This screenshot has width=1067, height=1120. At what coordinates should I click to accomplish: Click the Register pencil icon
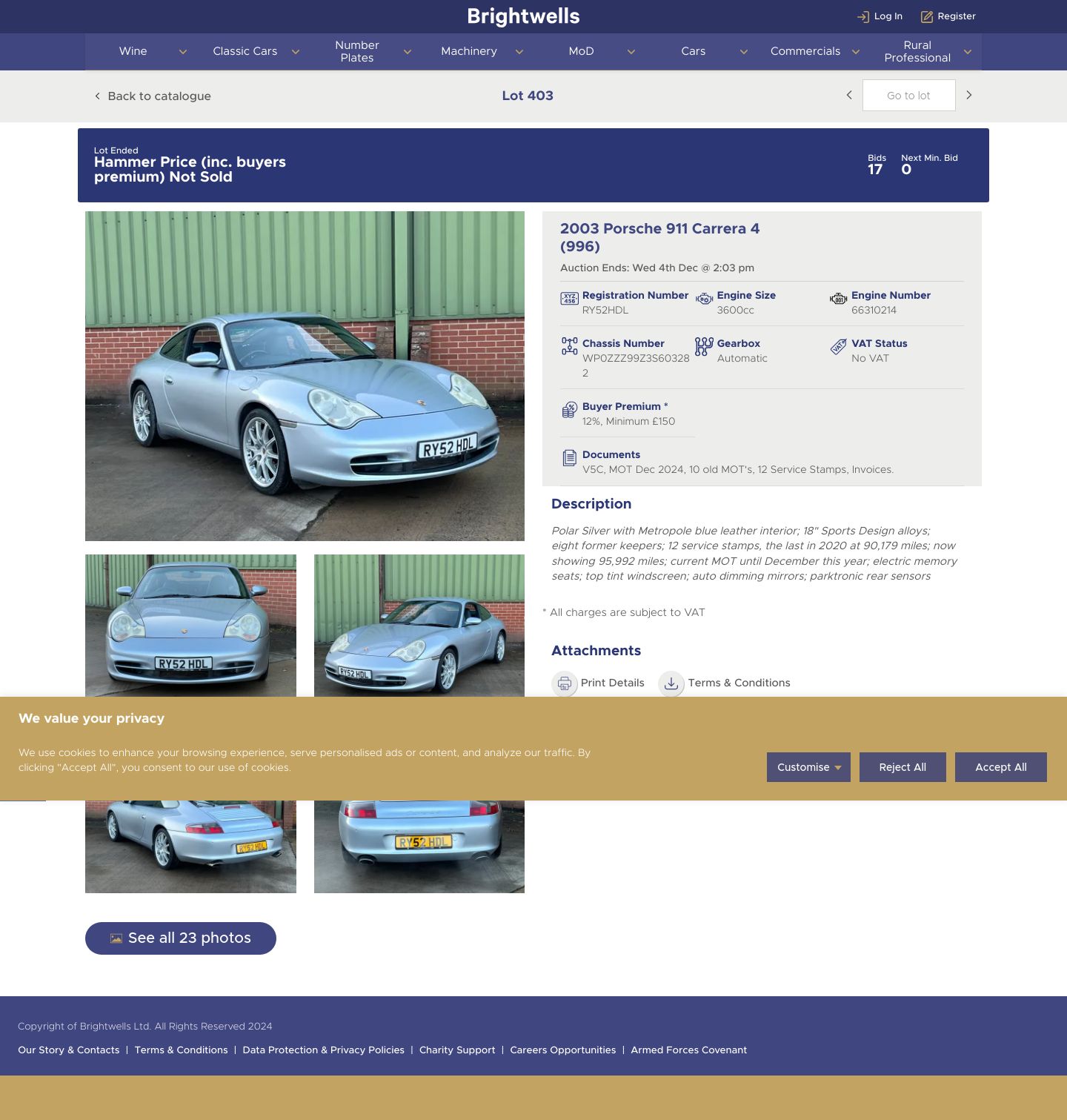click(x=927, y=16)
